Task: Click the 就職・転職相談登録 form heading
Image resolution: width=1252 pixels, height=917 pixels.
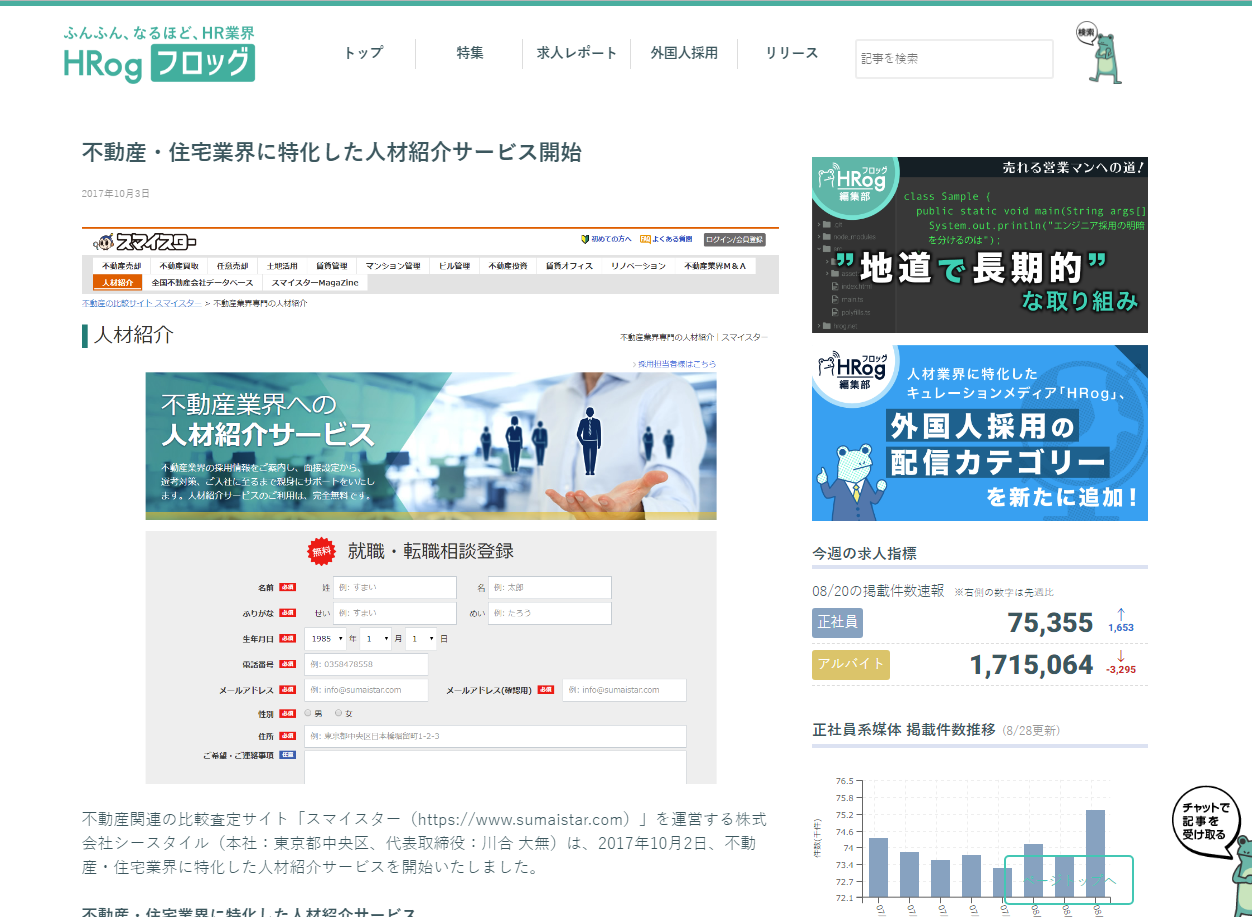Action: [431, 551]
